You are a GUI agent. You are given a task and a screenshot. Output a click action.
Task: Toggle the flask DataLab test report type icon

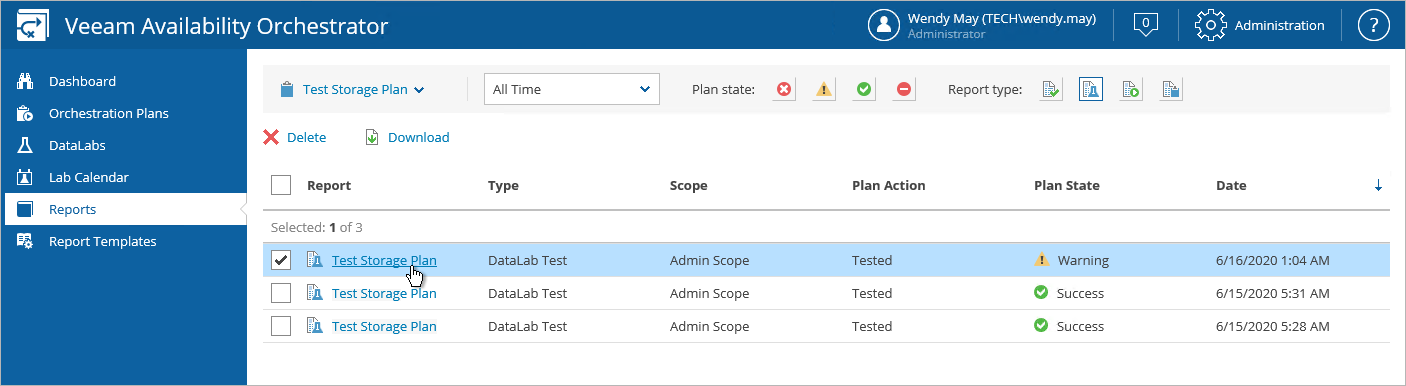click(1091, 89)
